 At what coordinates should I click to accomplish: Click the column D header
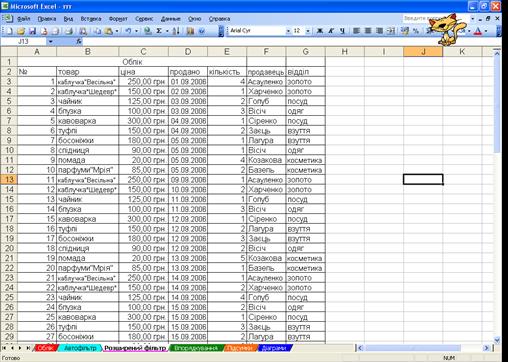pyautogui.click(x=188, y=52)
